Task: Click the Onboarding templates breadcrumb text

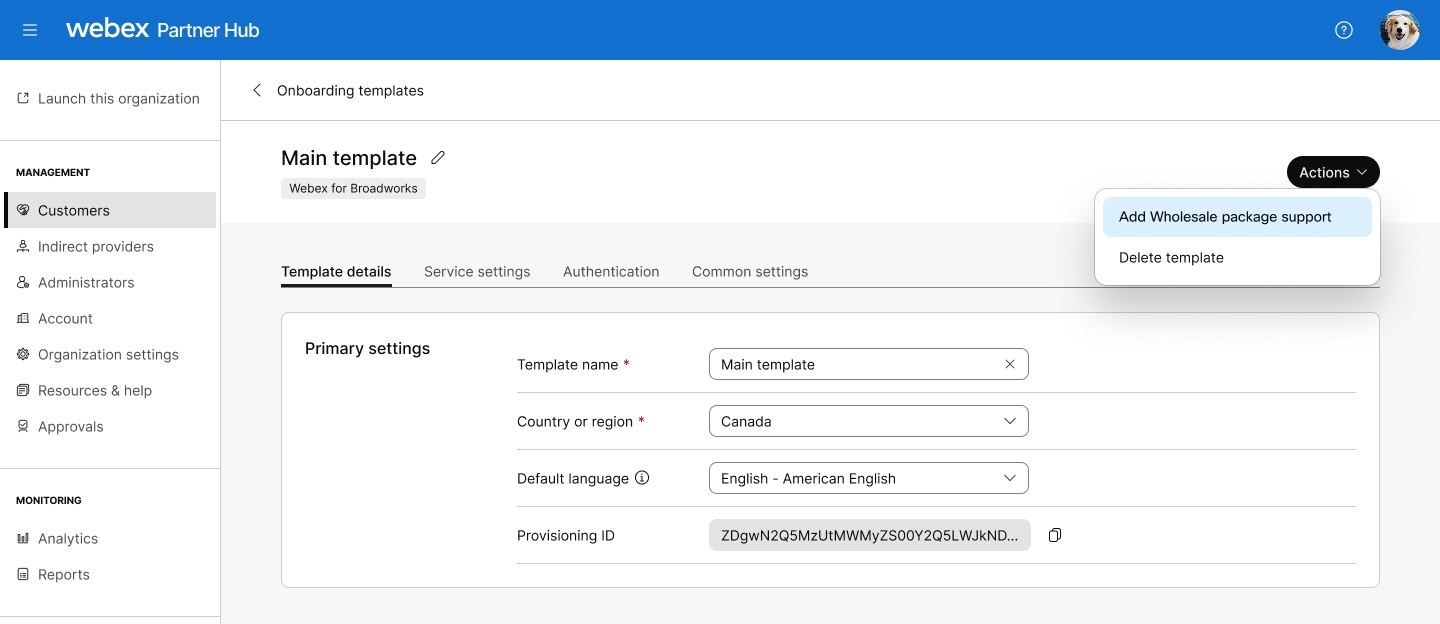Action: point(350,90)
